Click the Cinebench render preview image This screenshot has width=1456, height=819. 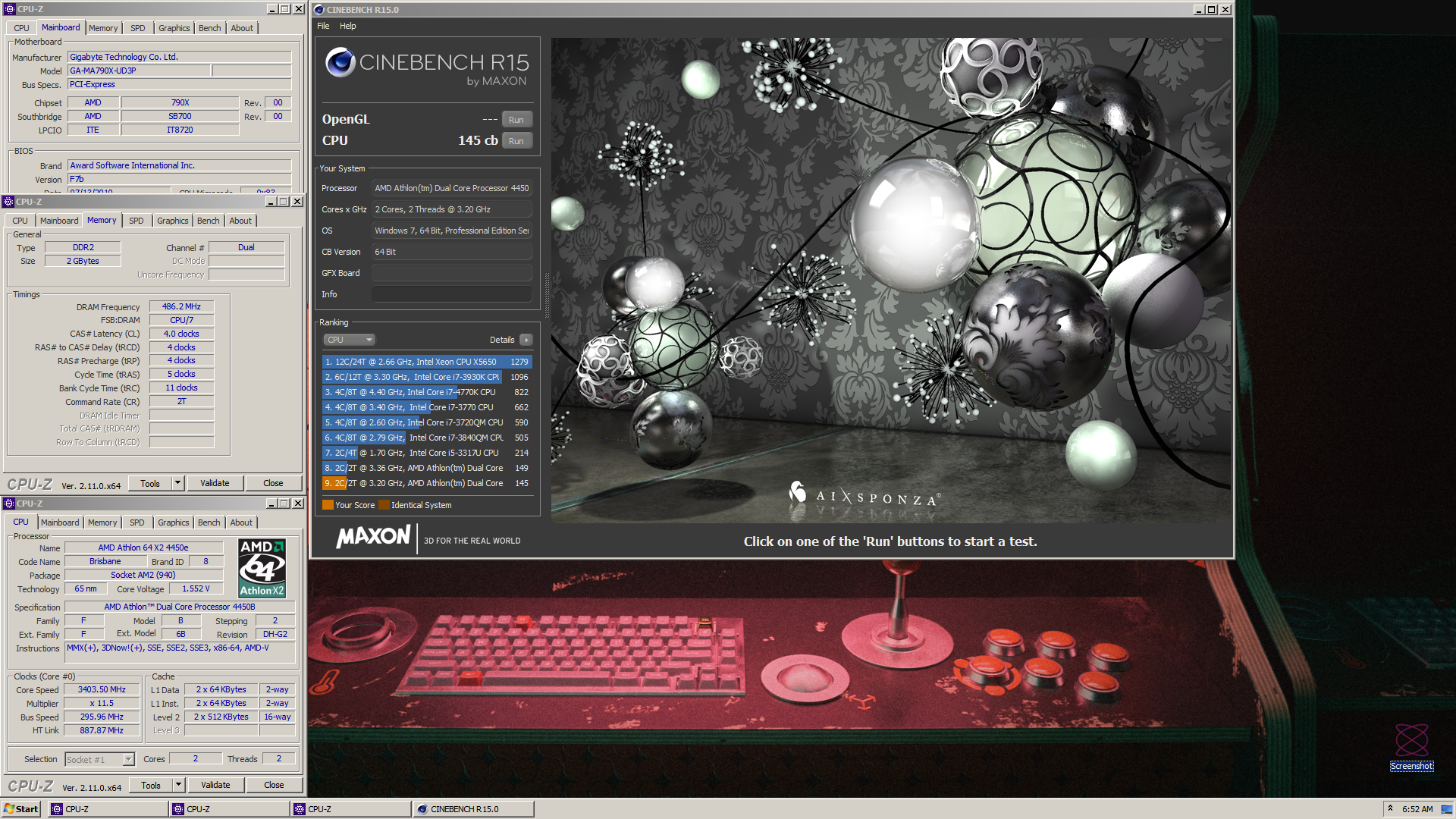[892, 281]
